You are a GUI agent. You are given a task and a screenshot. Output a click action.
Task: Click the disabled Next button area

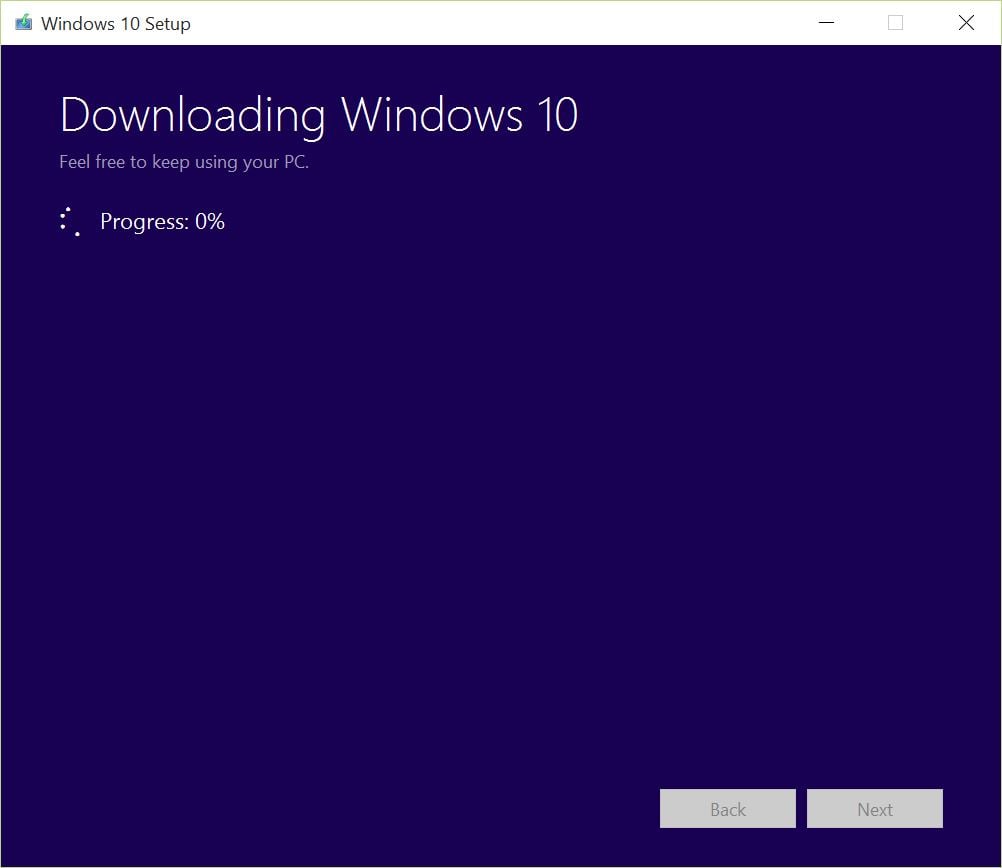coord(874,809)
